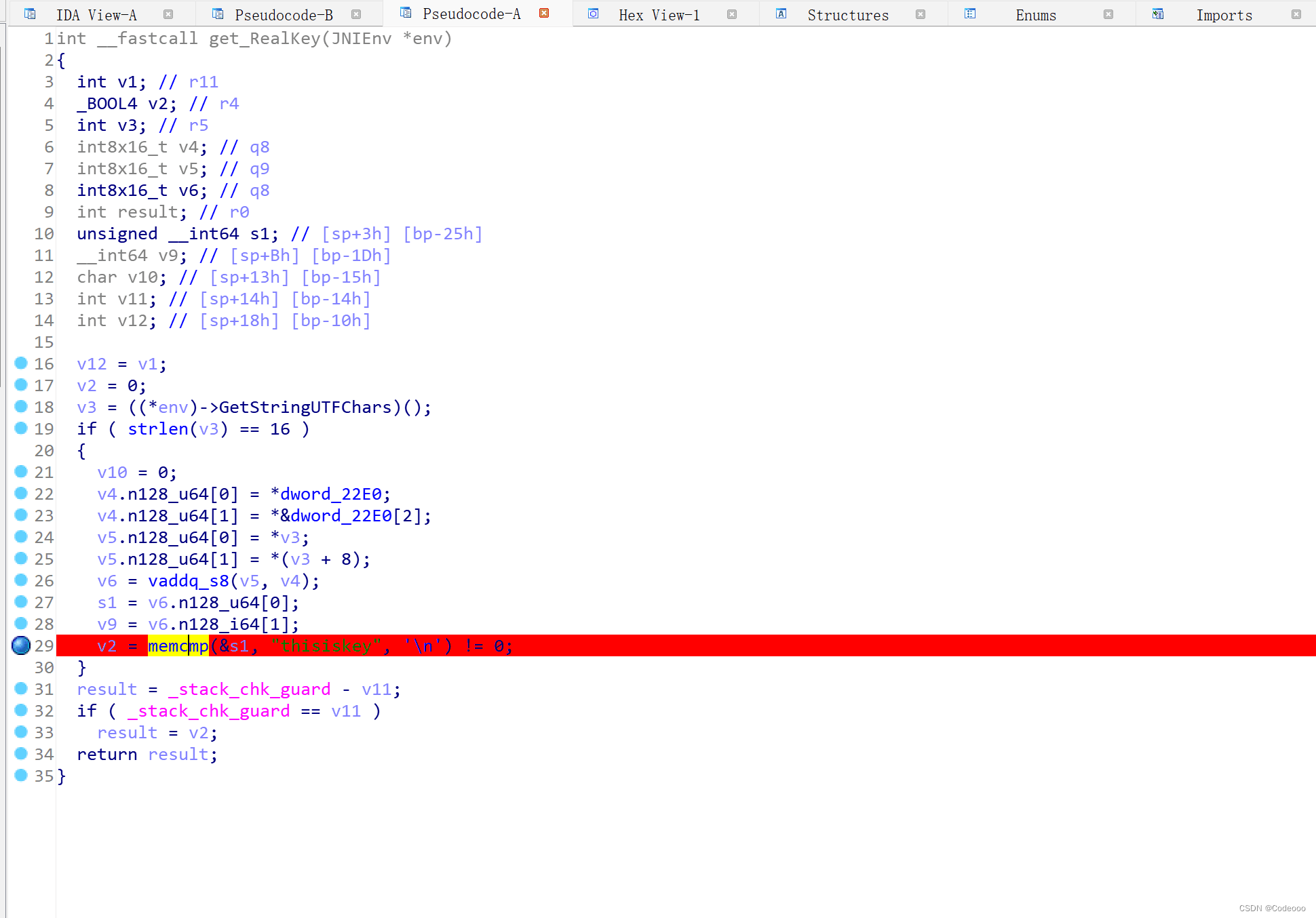Close the Hex View-1 tab
The image size is (1316, 918).
(732, 14)
